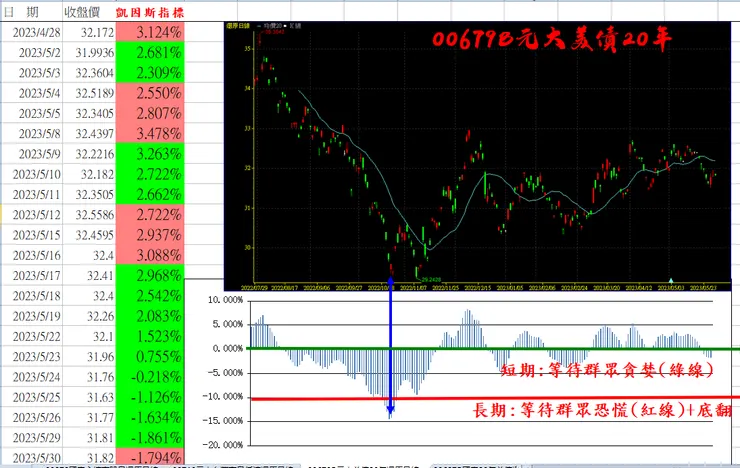Image resolution: width=740 pixels, height=468 pixels.
Task: Click the pink cell showing 2.550%
Action: pos(150,93)
